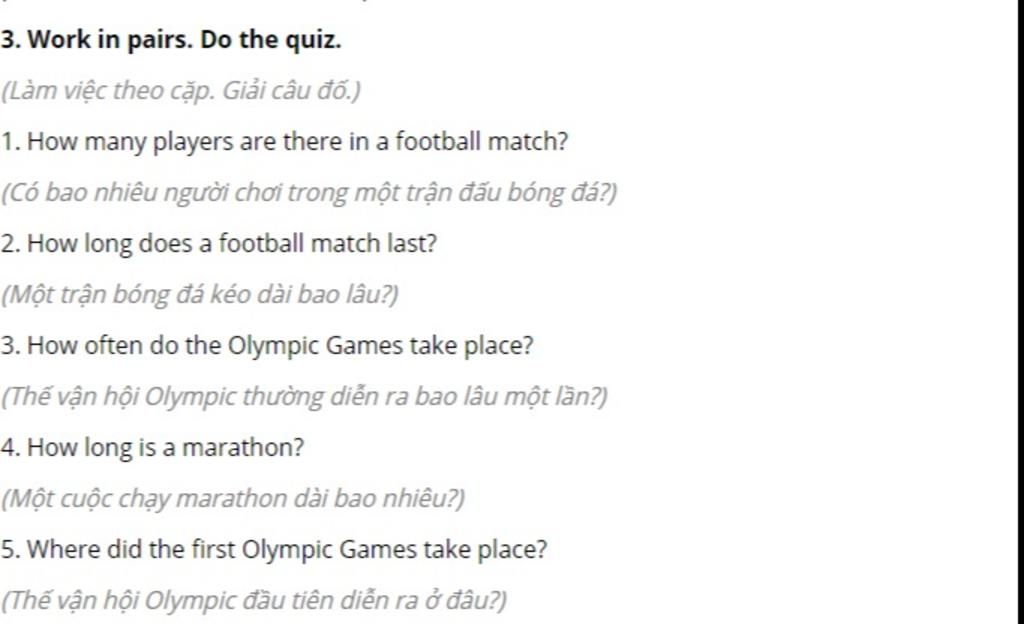Click question 5 about the first Olympic Games
Image resolution: width=1024 pixels, height=624 pixels.
tap(274, 550)
